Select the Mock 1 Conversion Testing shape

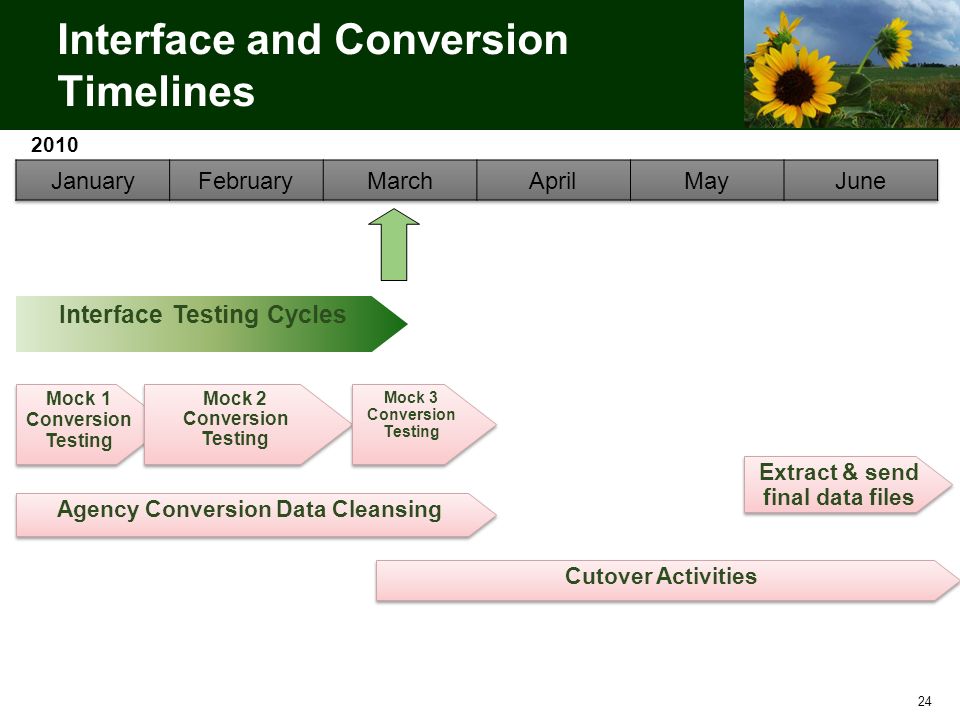[80, 425]
